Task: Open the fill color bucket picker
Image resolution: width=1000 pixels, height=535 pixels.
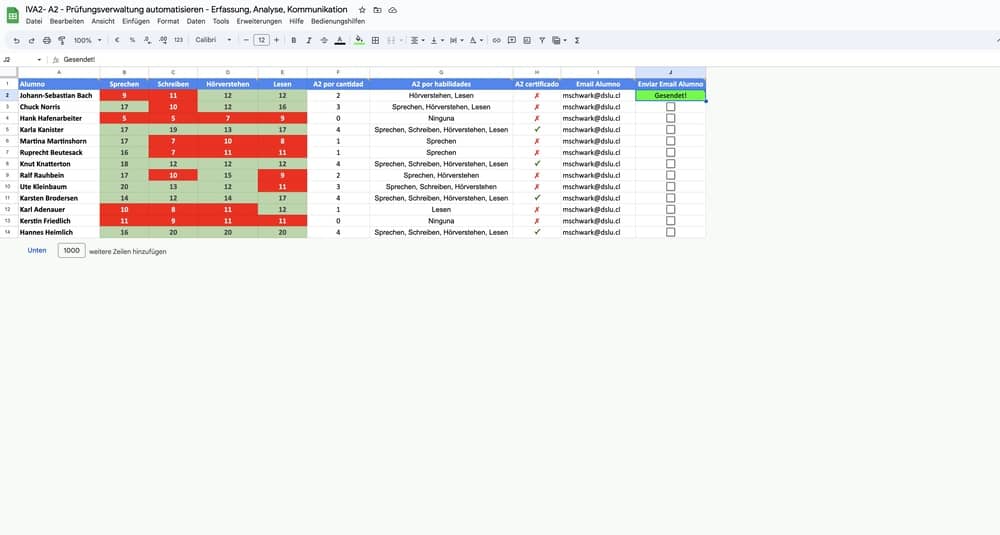Action: (359, 40)
